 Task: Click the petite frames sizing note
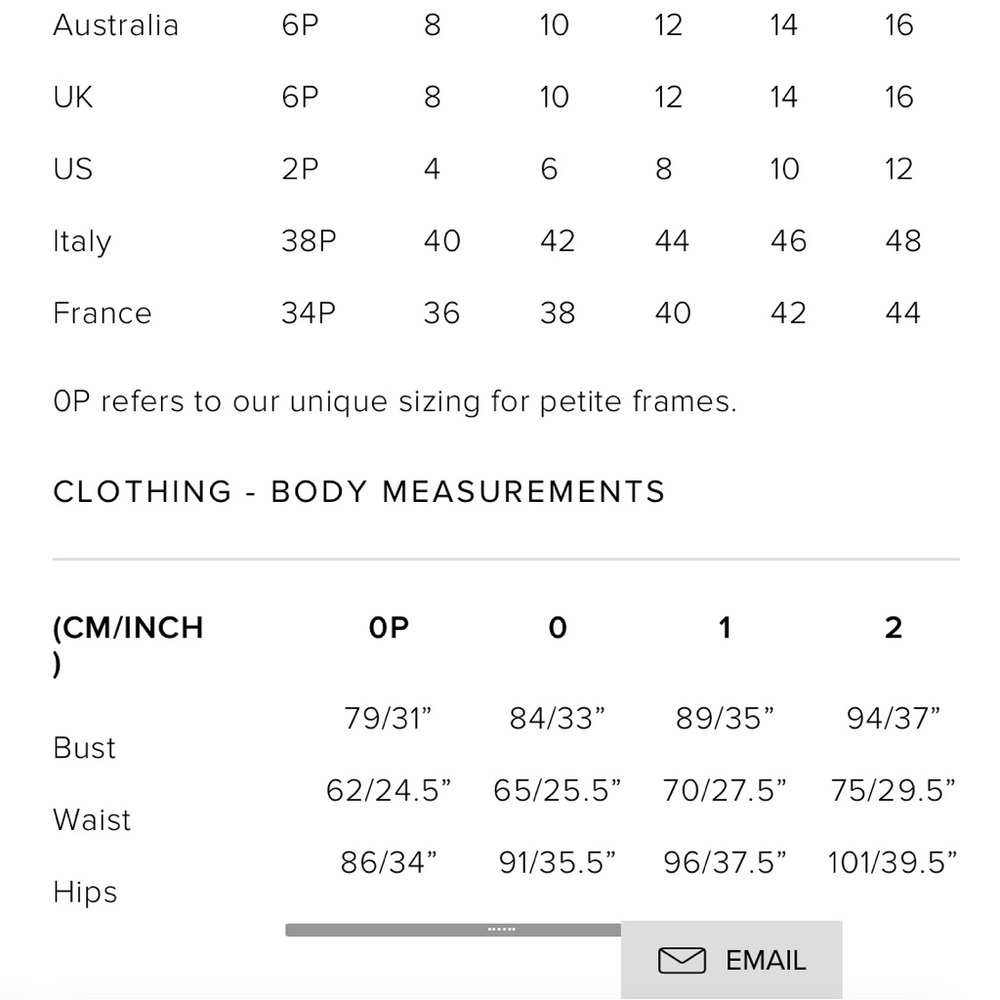click(x=395, y=402)
